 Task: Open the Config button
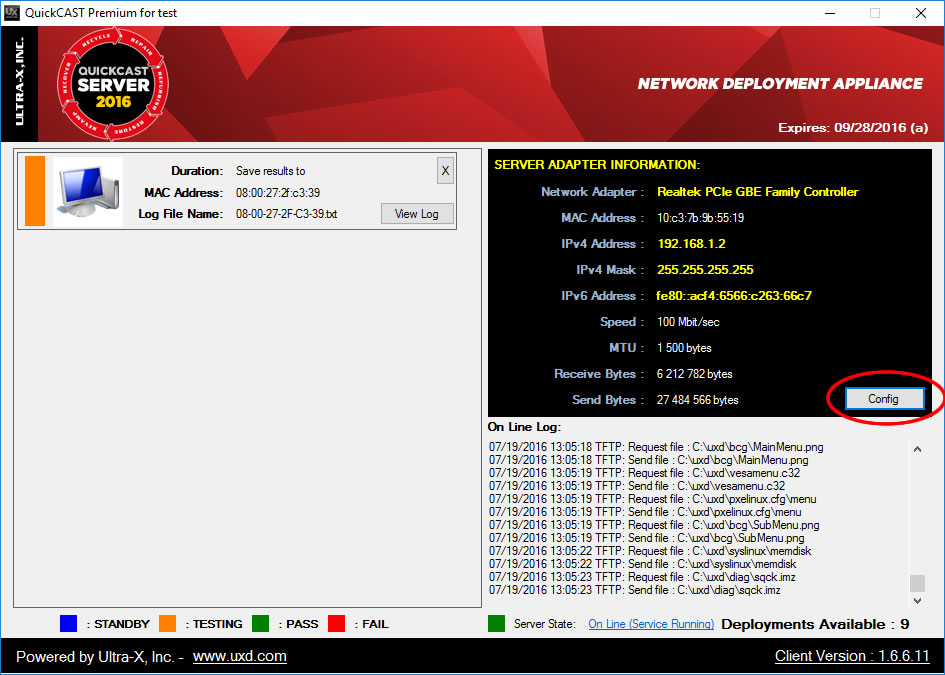(882, 398)
